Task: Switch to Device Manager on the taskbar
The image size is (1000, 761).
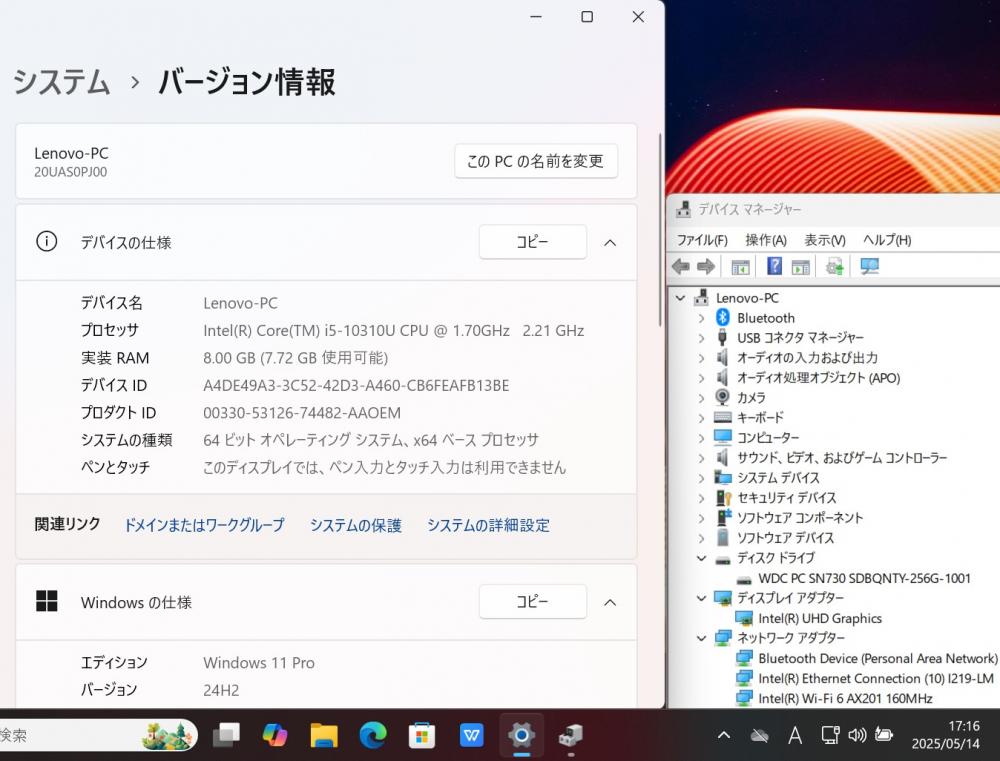Action: 570,735
